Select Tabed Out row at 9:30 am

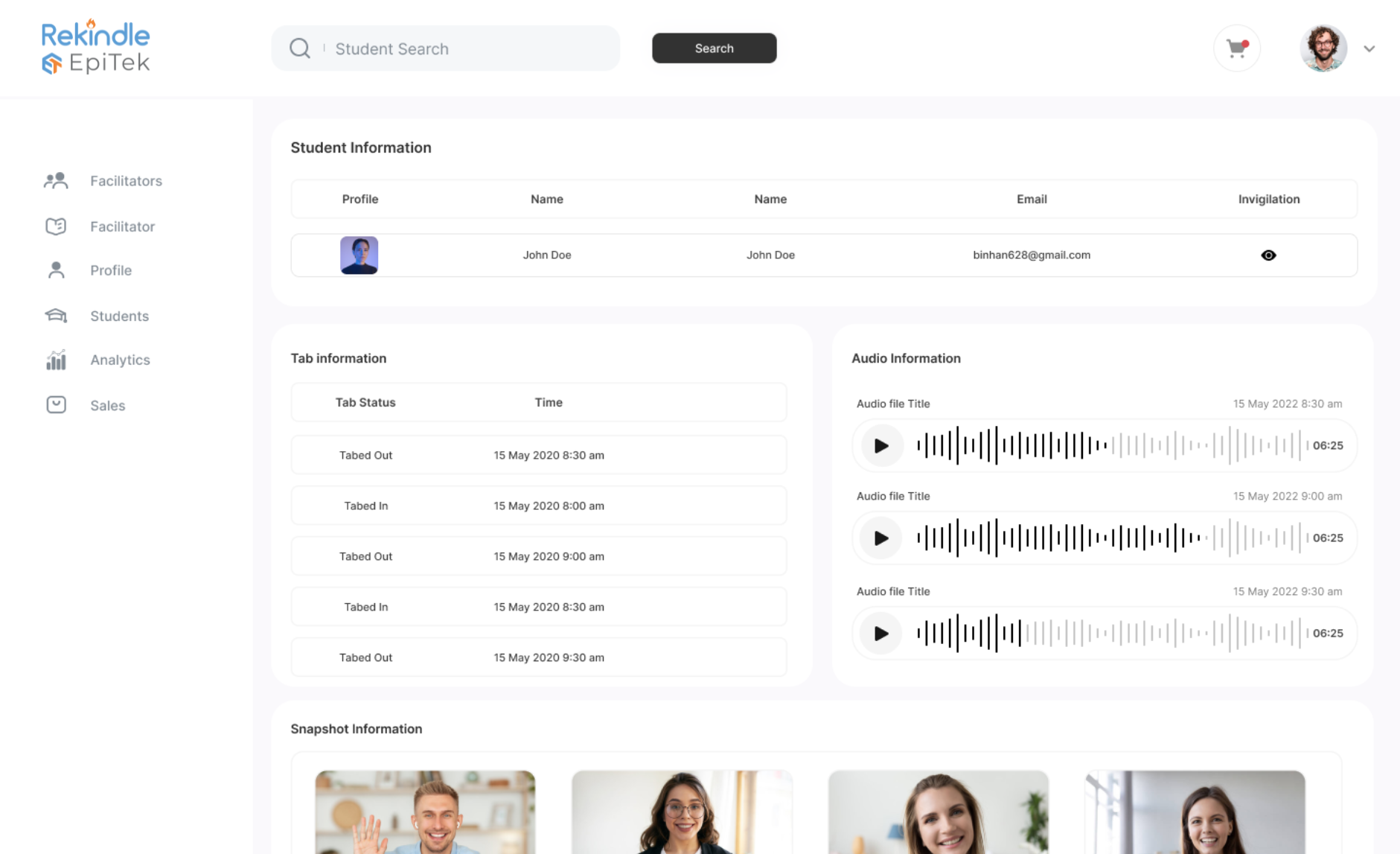click(x=538, y=657)
